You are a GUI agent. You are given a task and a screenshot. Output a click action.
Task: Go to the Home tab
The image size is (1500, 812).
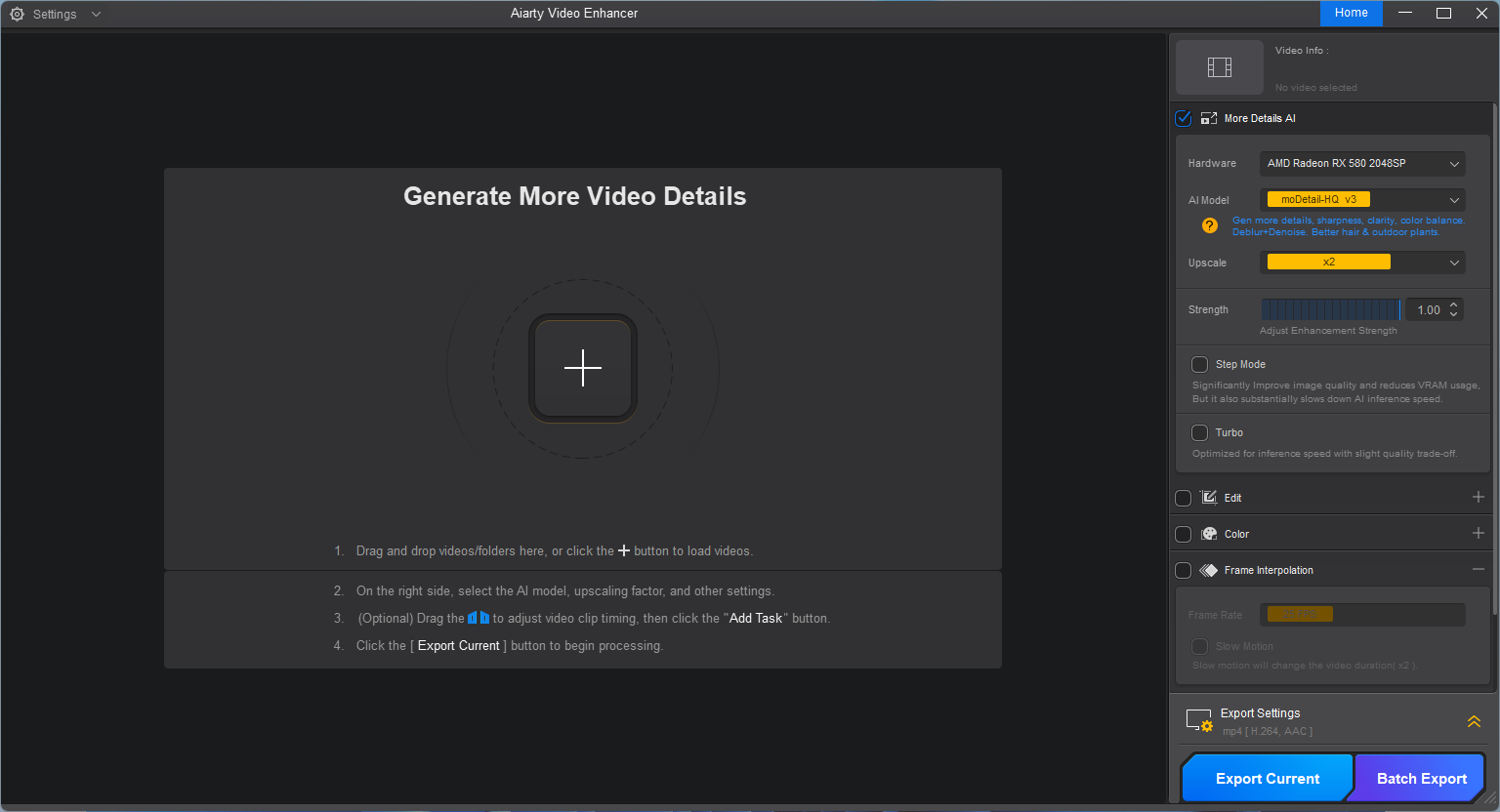(x=1351, y=13)
